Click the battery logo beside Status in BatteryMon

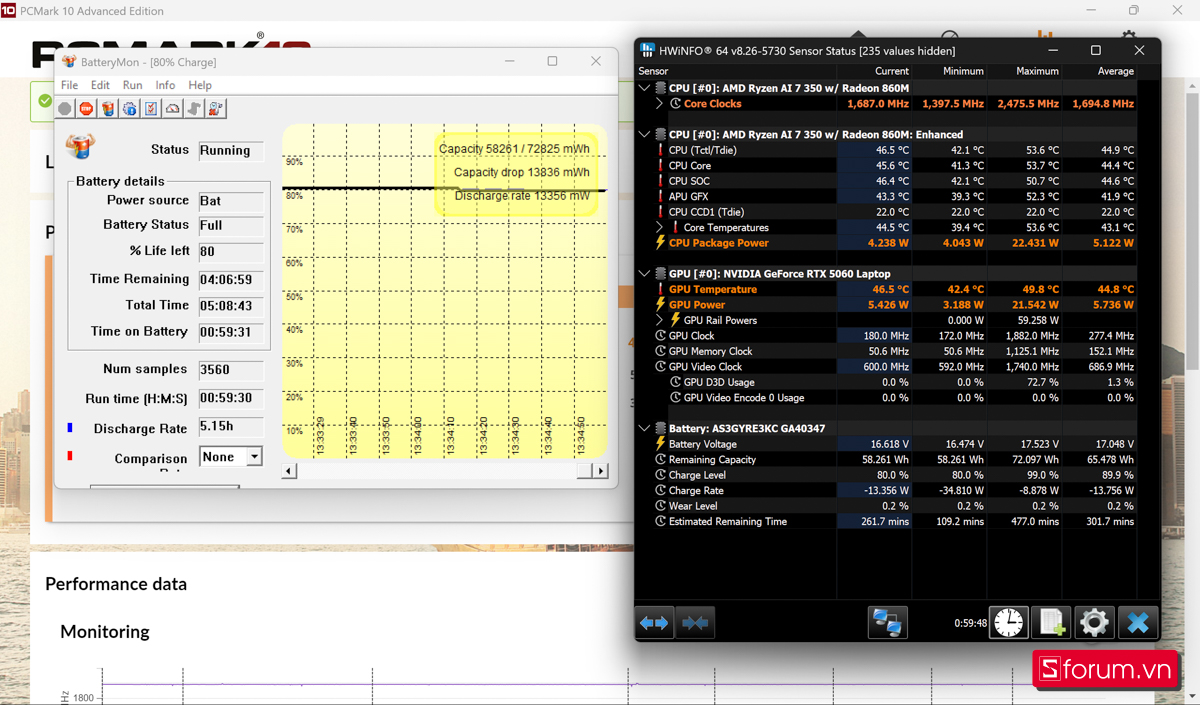(80, 146)
